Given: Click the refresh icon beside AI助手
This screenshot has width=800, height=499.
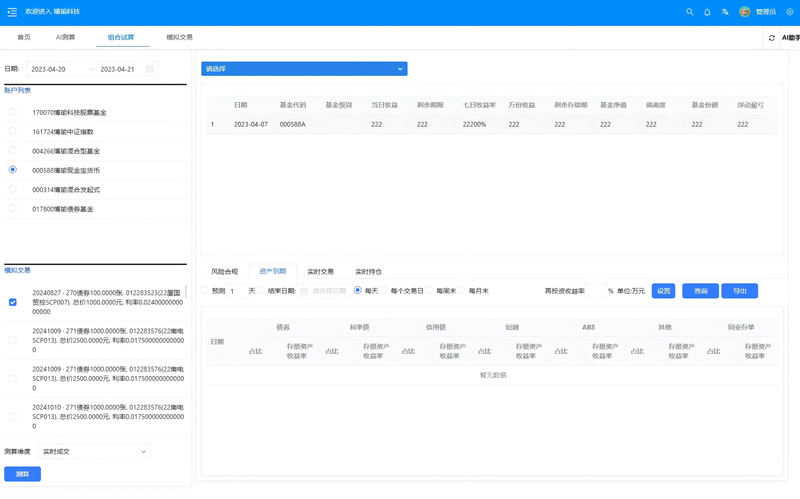Looking at the screenshot, I should click(771, 38).
